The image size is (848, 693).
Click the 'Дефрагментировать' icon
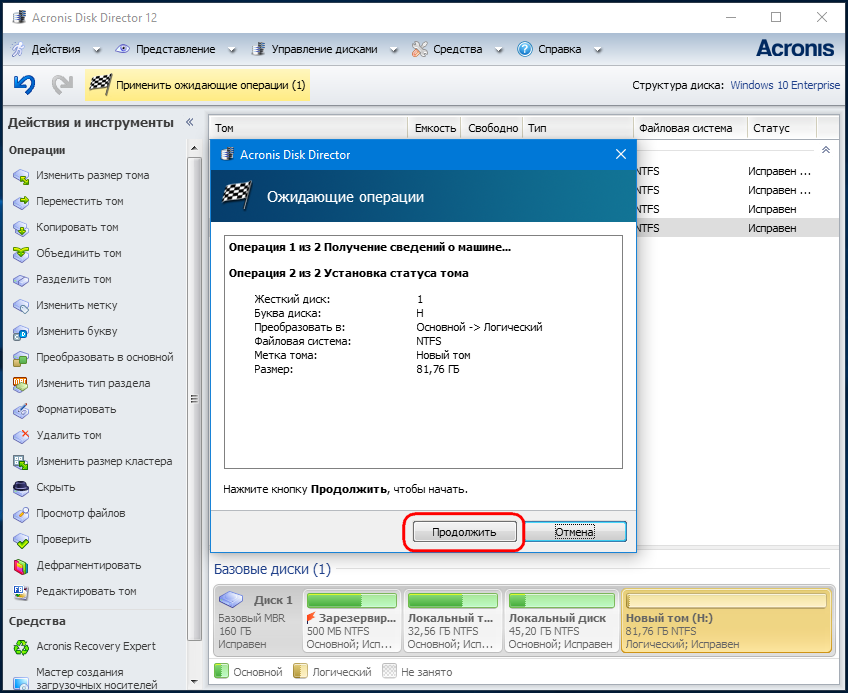[x=22, y=566]
